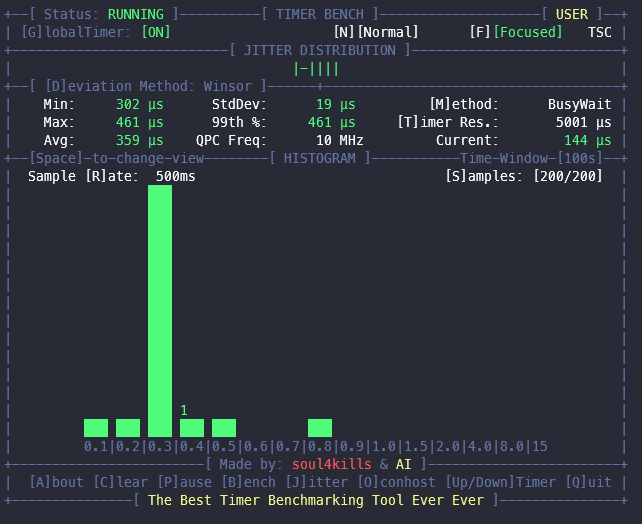Click the Avg 359 µs value
642x524 pixels.
coord(139,140)
